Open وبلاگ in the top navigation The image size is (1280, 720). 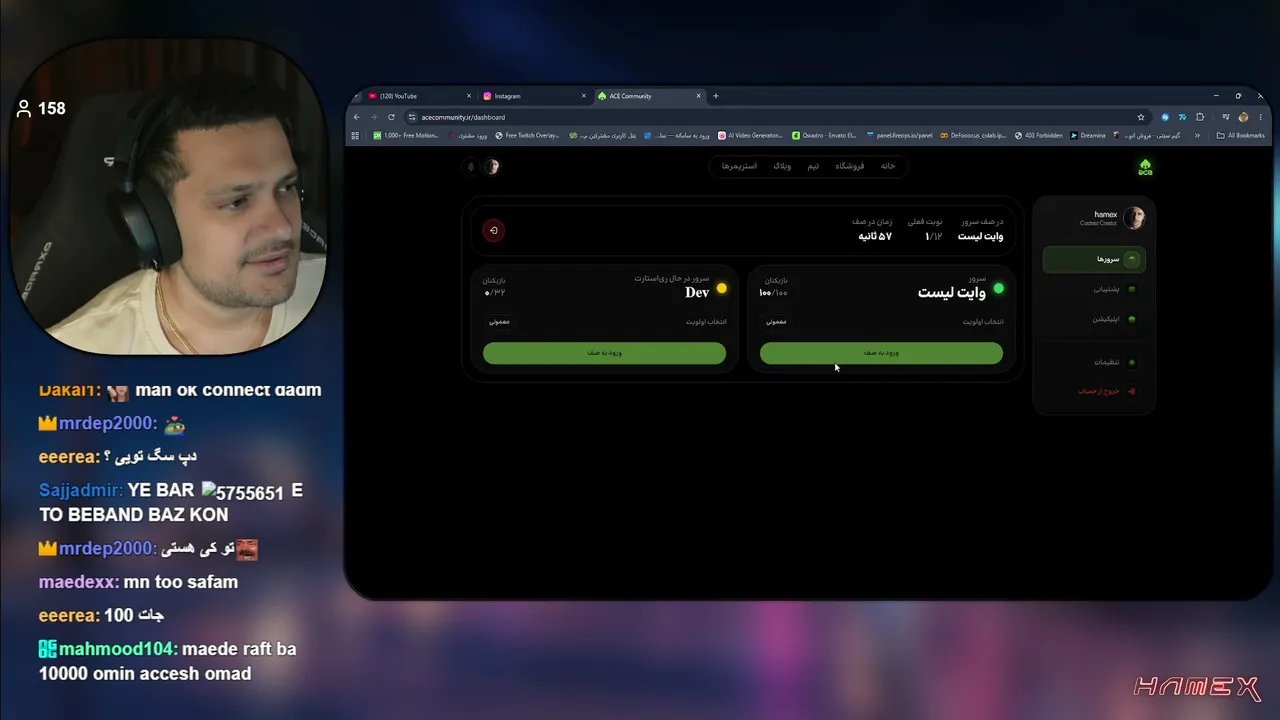tap(782, 166)
